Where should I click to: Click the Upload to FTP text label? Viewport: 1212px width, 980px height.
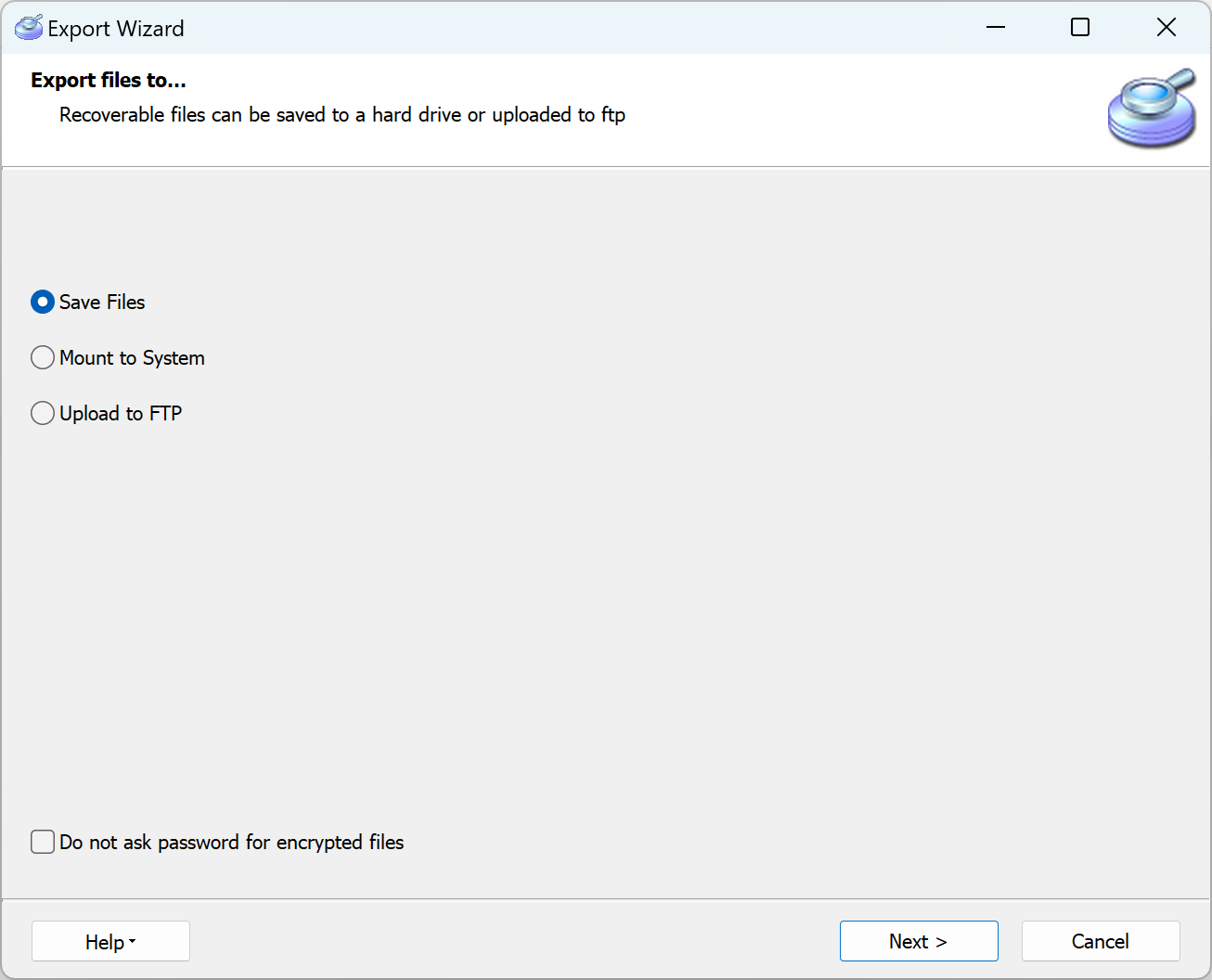121,413
